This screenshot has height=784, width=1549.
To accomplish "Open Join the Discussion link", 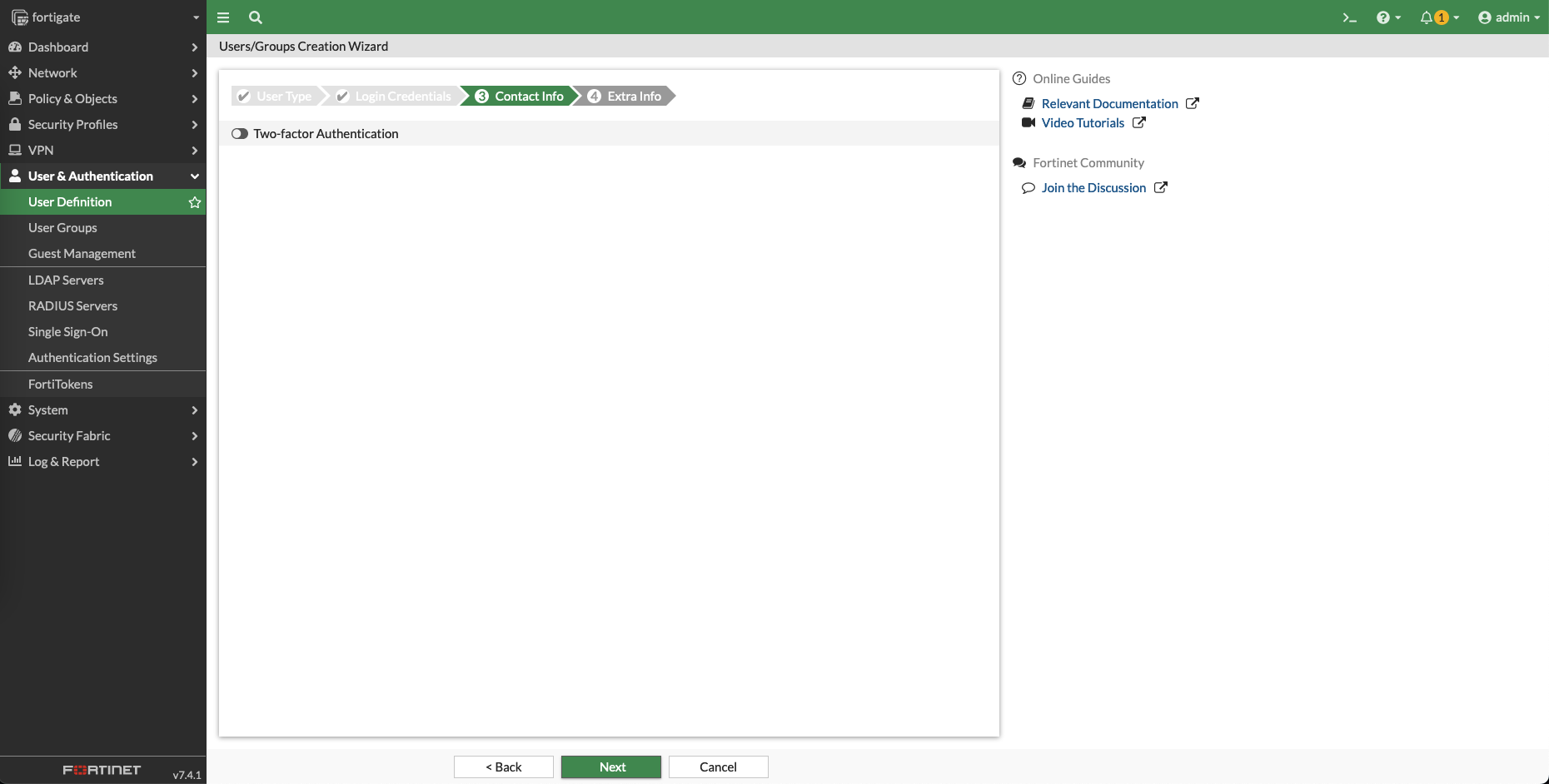I will click(1093, 188).
